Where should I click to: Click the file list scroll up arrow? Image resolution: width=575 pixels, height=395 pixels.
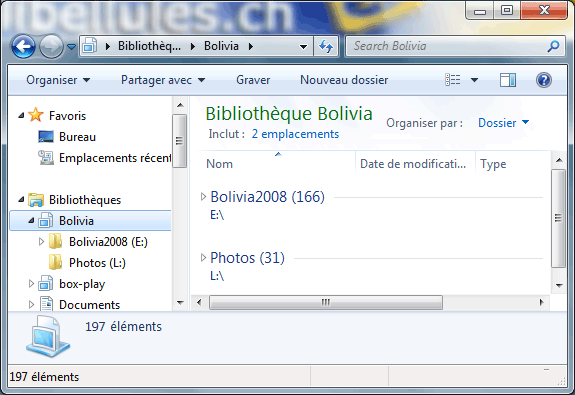pos(559,160)
